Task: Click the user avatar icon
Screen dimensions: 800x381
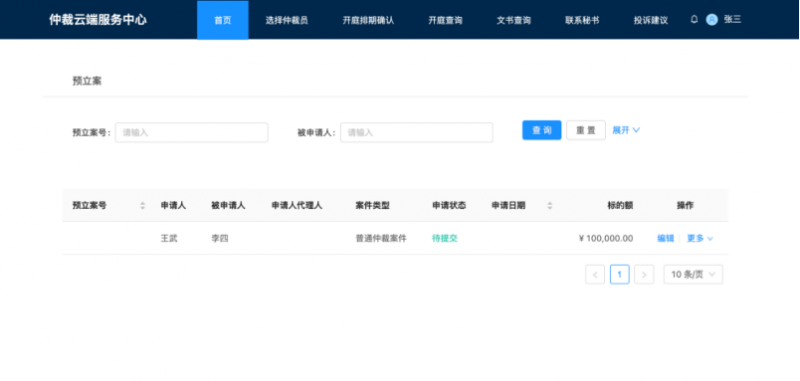Action: click(712, 20)
